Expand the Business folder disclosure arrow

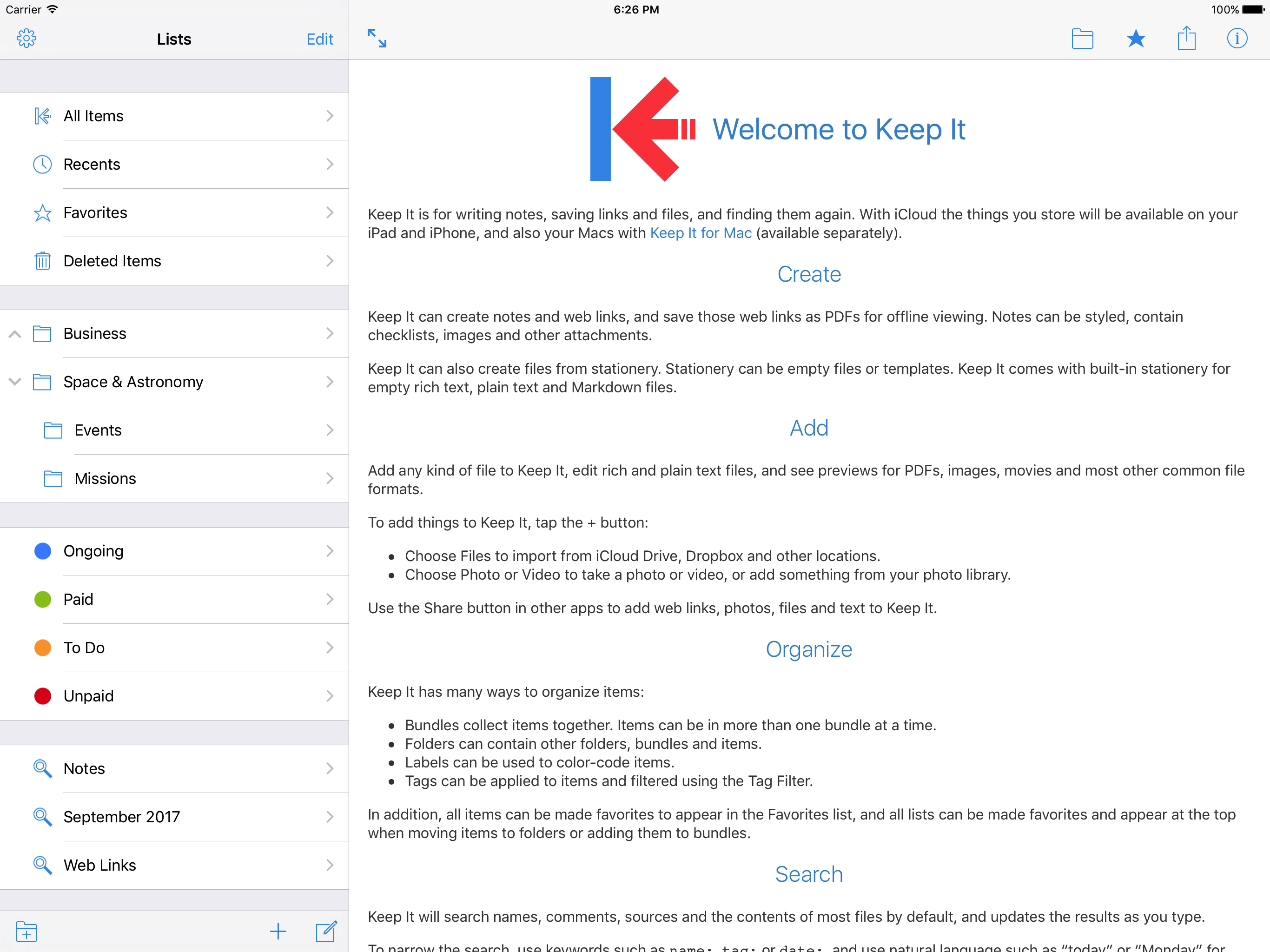click(15, 334)
